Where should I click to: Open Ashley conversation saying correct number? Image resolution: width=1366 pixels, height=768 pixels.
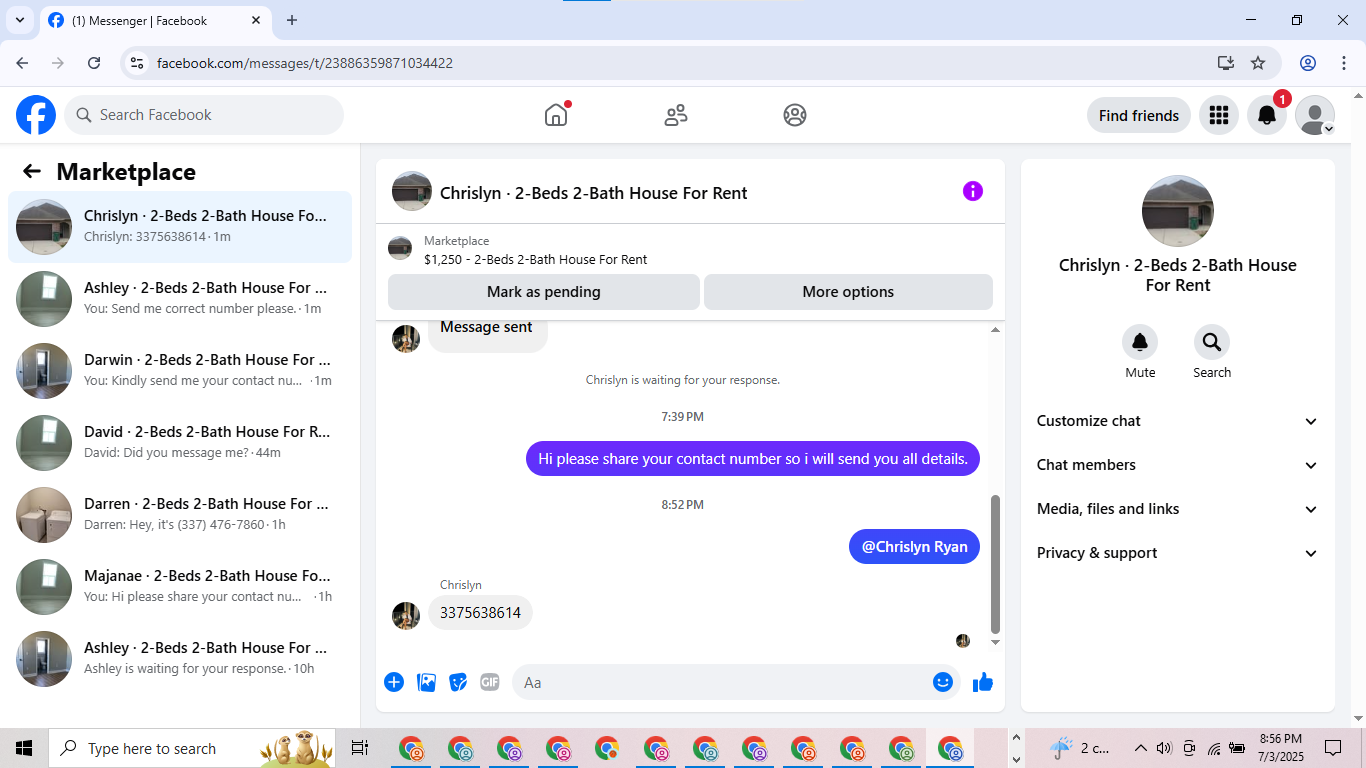(x=180, y=299)
